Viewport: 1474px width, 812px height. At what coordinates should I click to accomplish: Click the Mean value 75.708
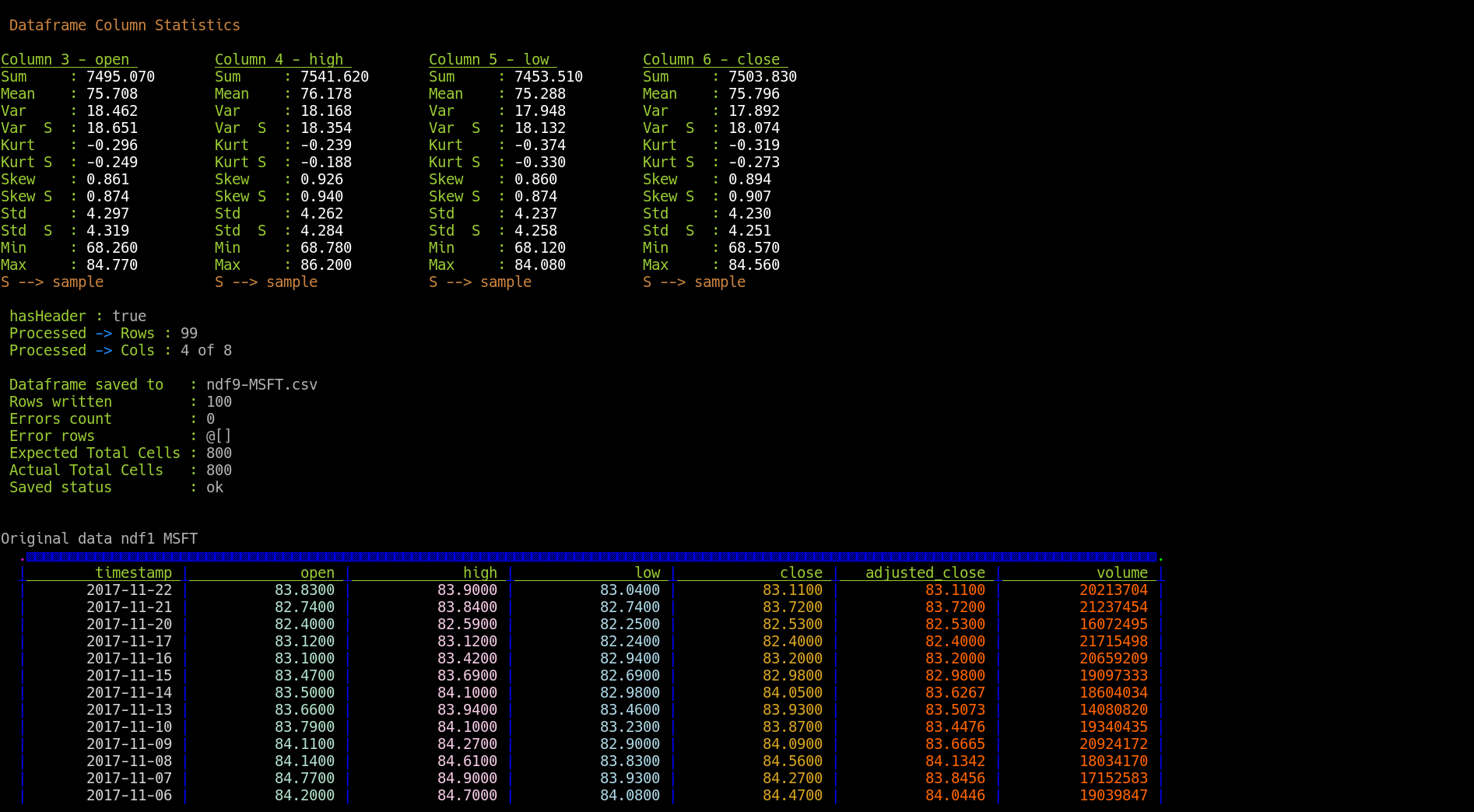coord(112,93)
